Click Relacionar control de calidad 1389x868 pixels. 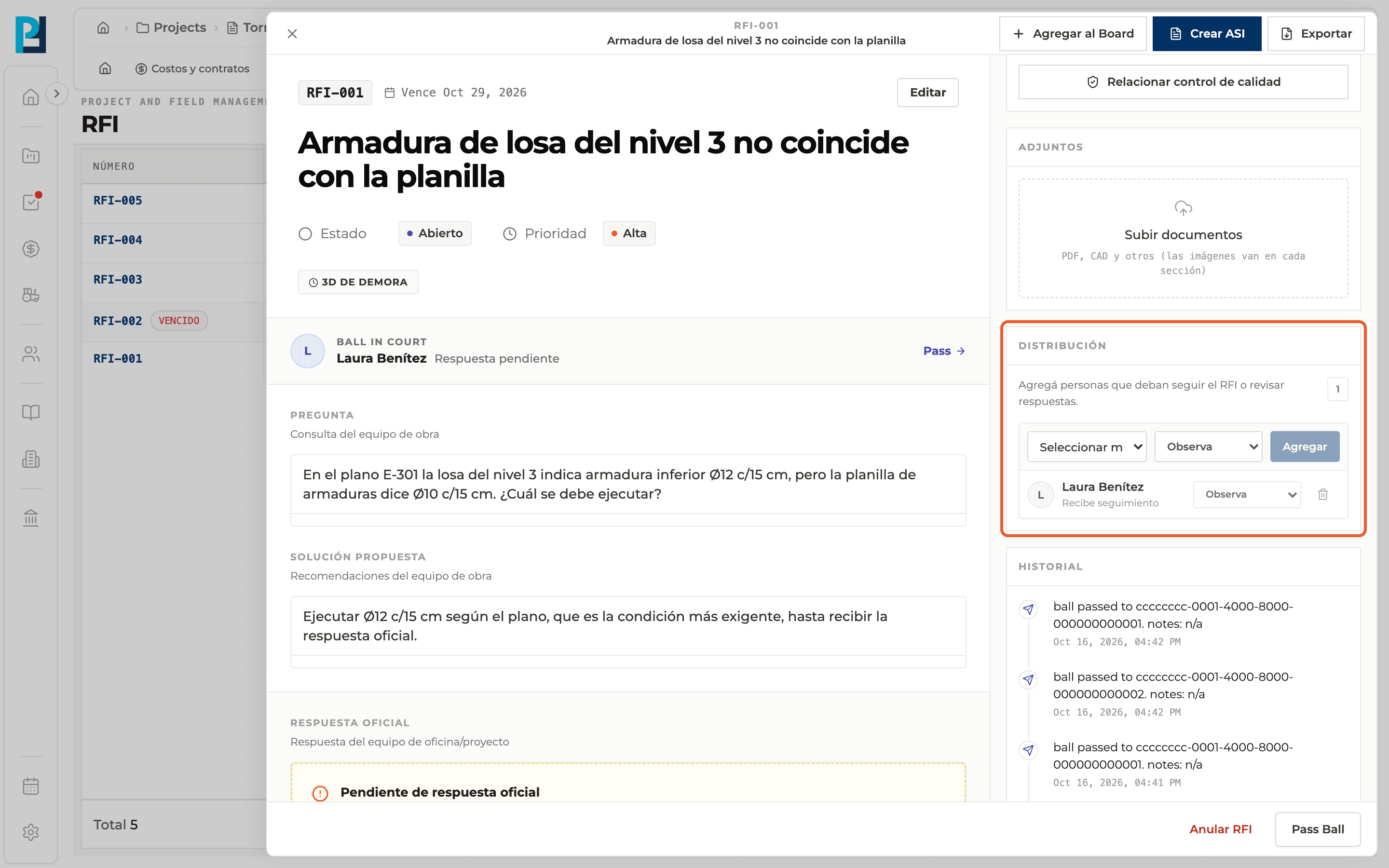(1183, 82)
